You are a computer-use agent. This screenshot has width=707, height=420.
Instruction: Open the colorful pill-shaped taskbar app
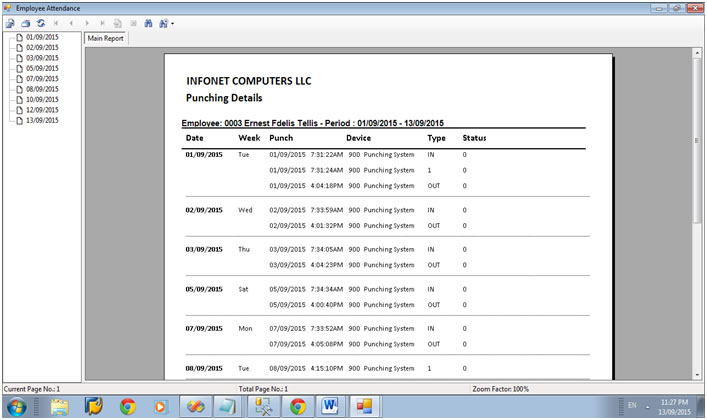point(195,407)
